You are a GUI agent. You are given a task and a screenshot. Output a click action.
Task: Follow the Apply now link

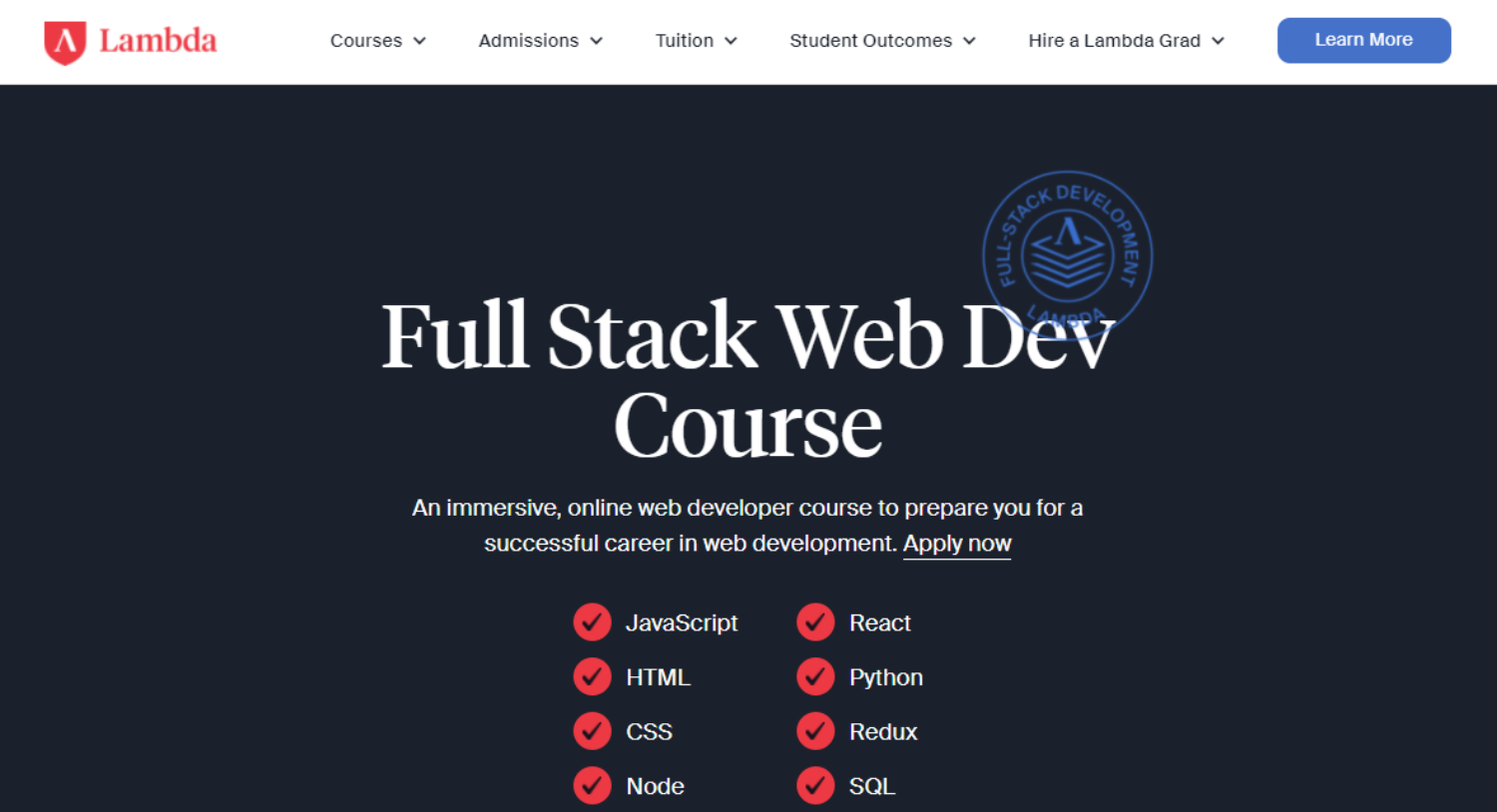tap(956, 543)
